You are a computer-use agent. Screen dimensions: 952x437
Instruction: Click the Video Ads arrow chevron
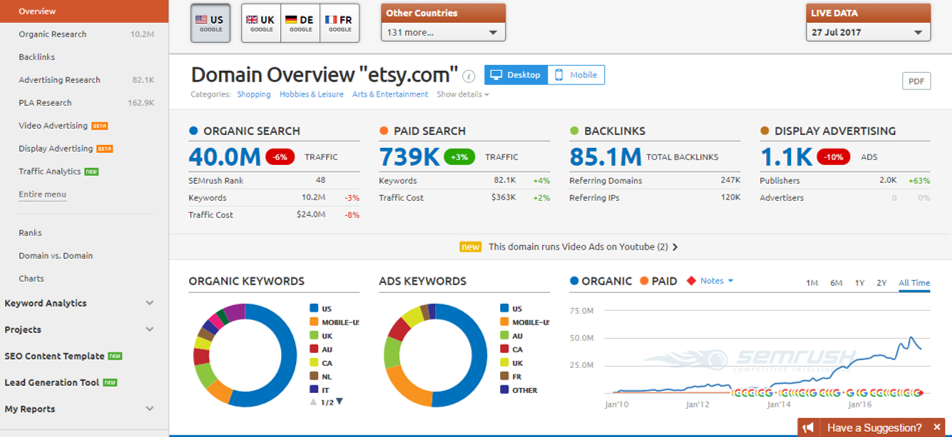point(675,247)
